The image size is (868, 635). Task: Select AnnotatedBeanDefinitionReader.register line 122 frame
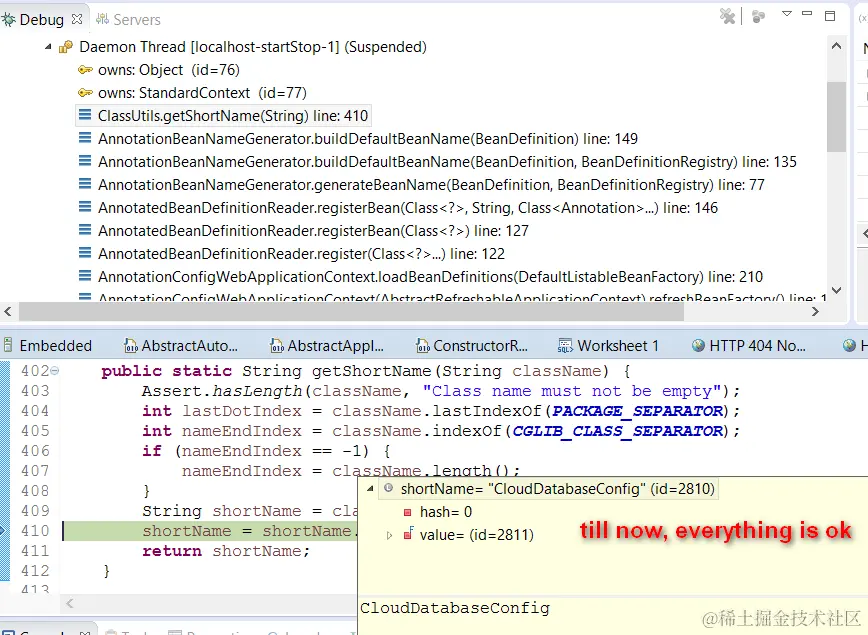point(302,254)
